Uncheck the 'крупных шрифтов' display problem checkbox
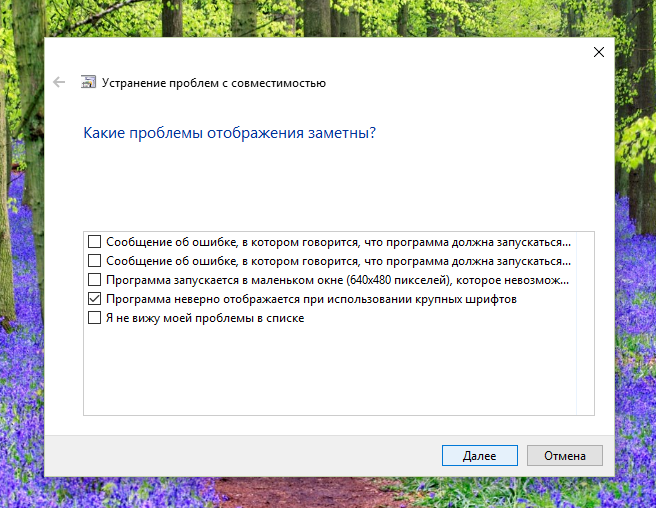The width and height of the screenshot is (656, 508). coord(95,299)
